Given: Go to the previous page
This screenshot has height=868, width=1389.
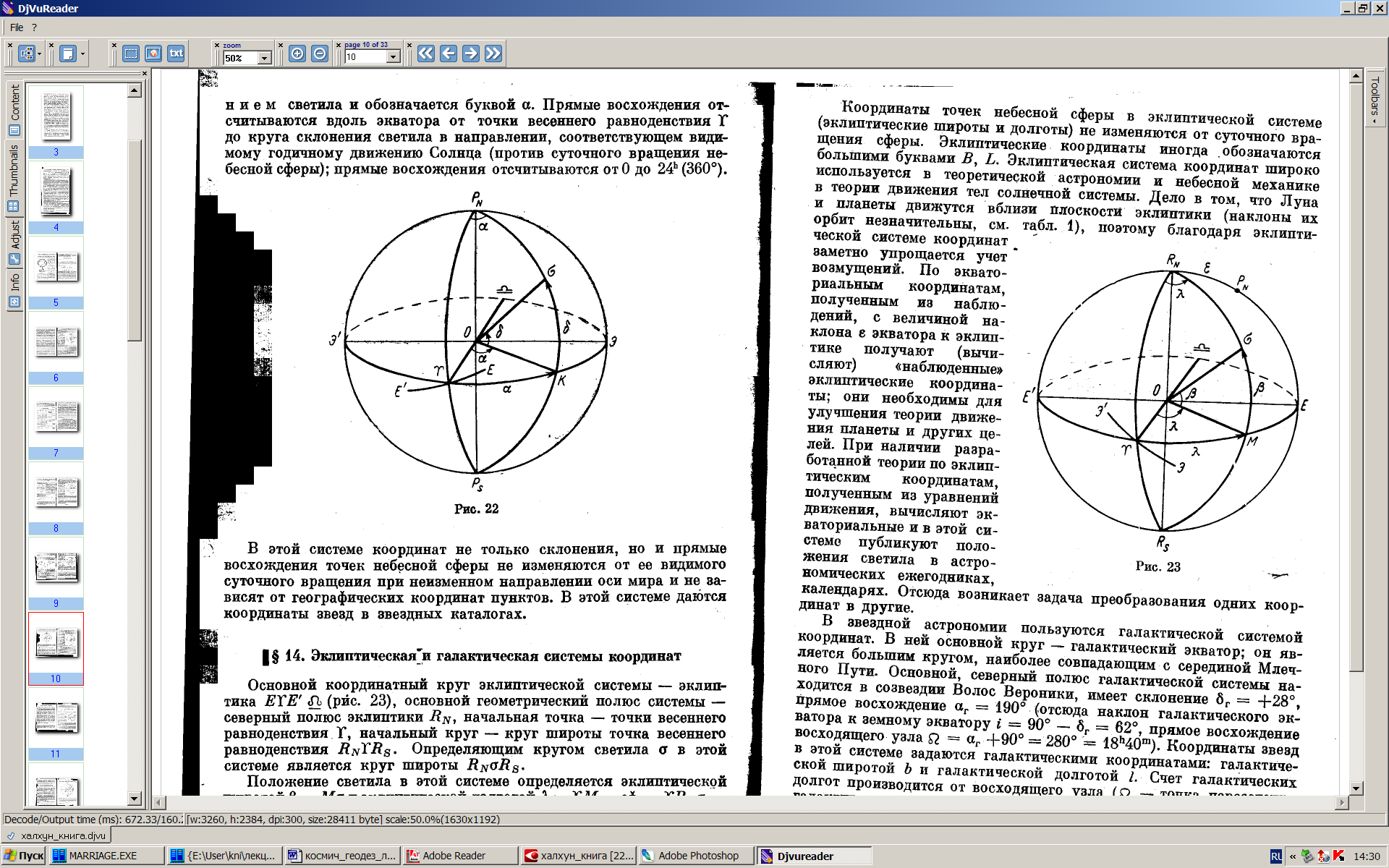Looking at the screenshot, I should coord(449,54).
